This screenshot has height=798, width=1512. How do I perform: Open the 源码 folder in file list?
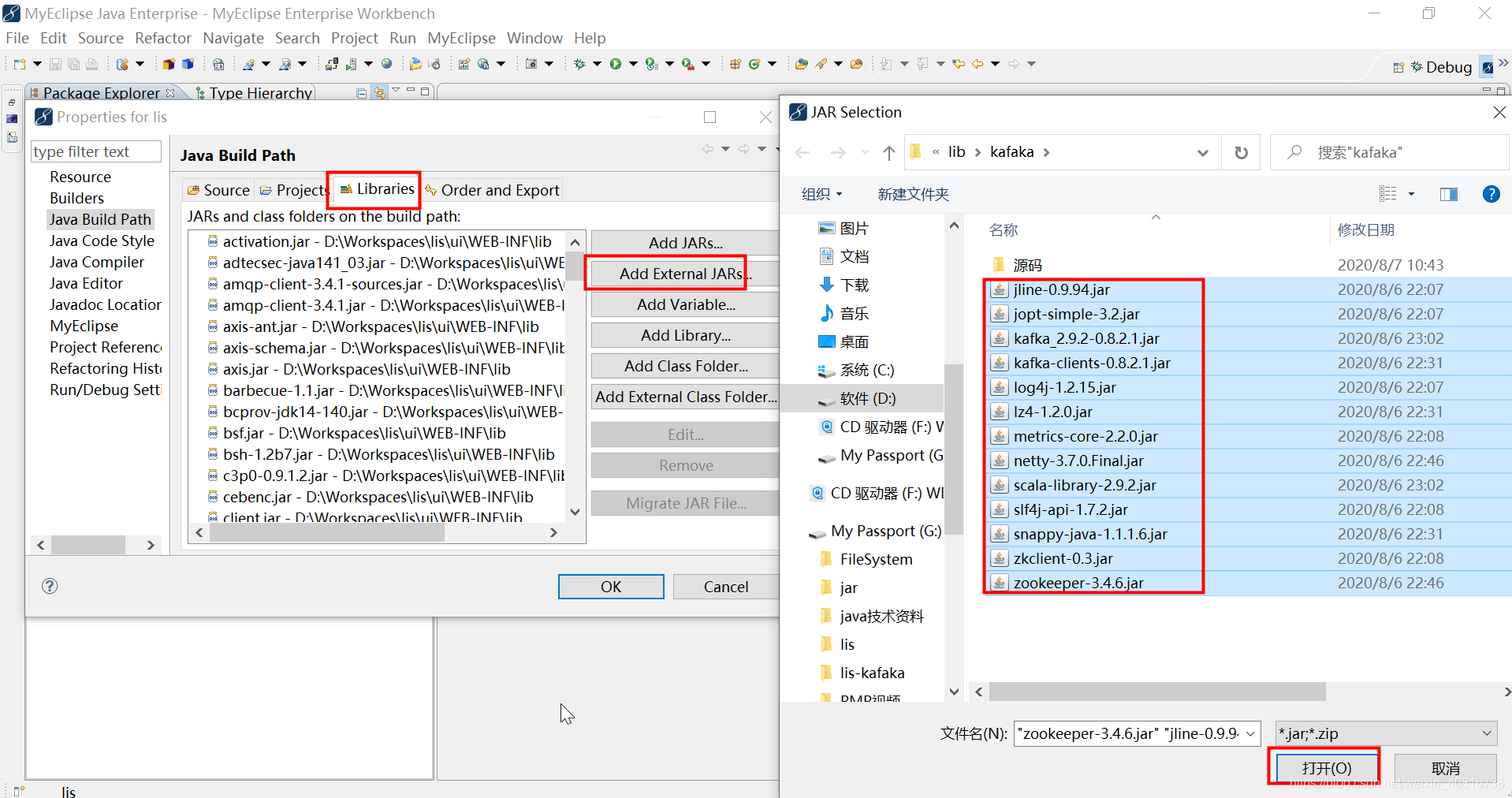pos(1027,265)
